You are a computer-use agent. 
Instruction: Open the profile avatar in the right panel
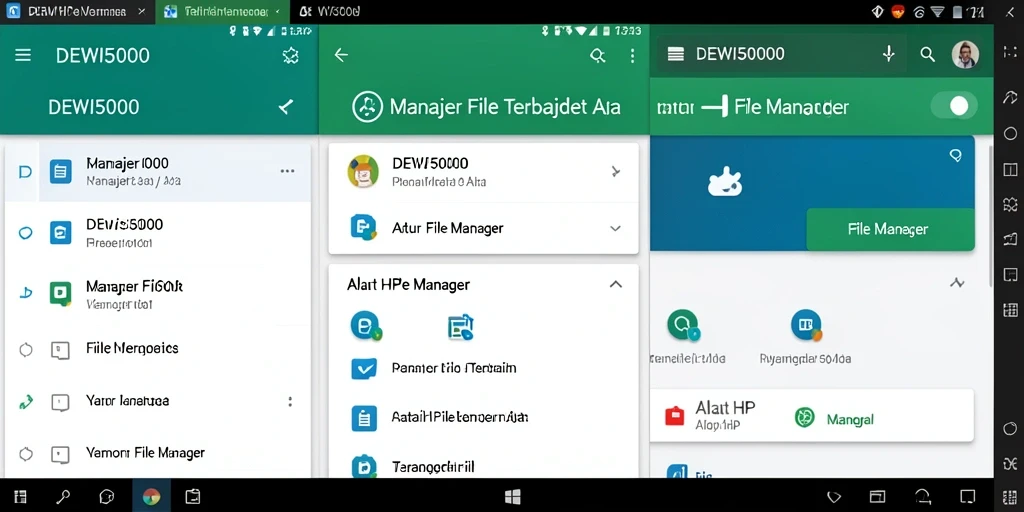[965, 55]
